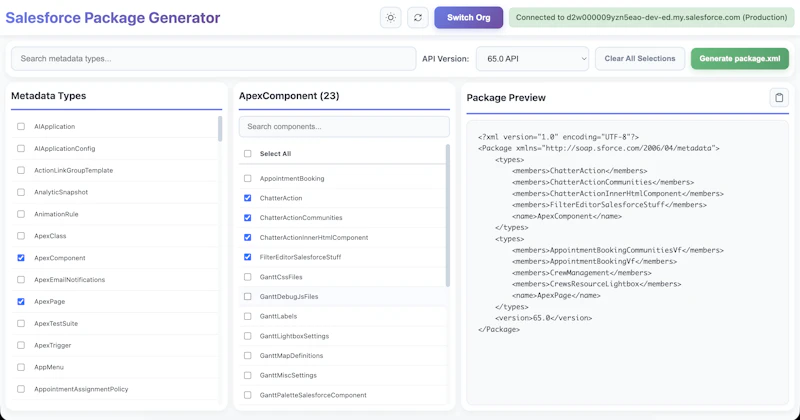
Task: Focus the Search components field
Action: pyautogui.click(x=344, y=127)
